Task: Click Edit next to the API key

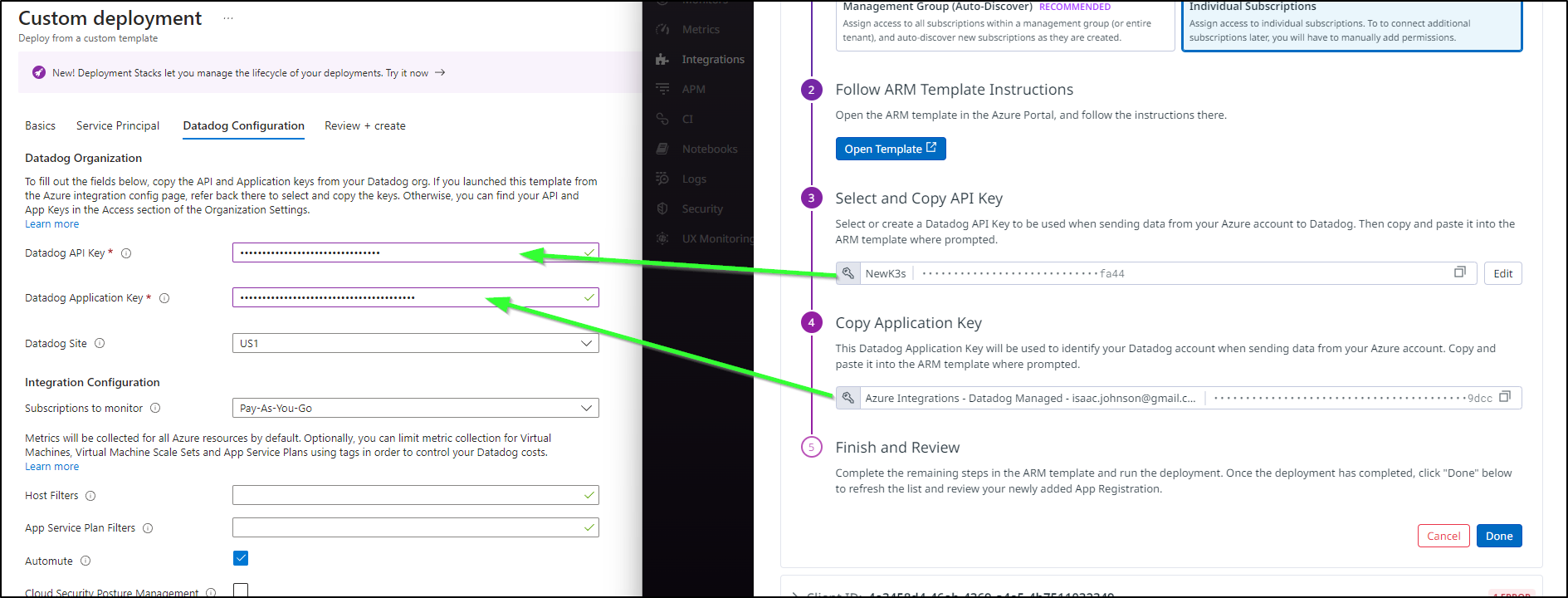Action: pos(1503,273)
